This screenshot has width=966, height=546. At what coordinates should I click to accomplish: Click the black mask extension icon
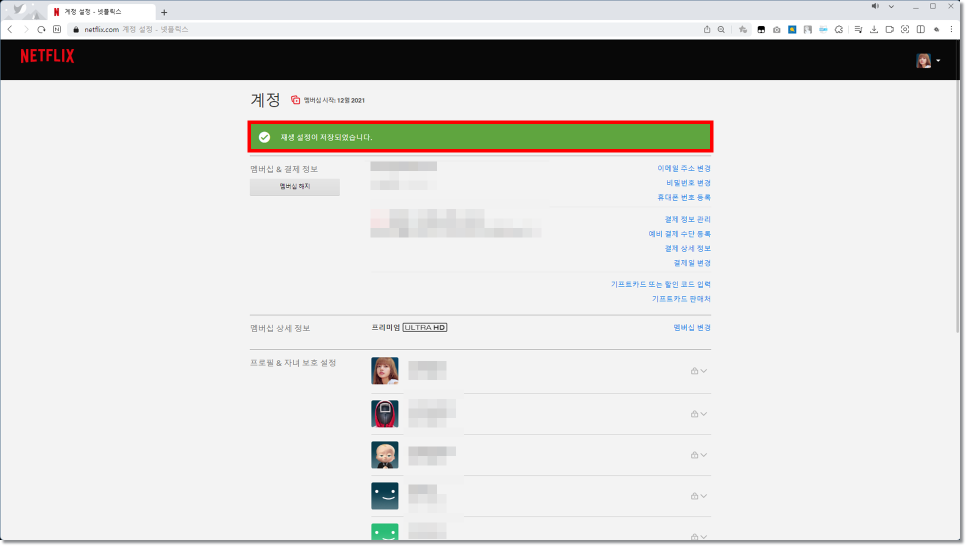[761, 29]
